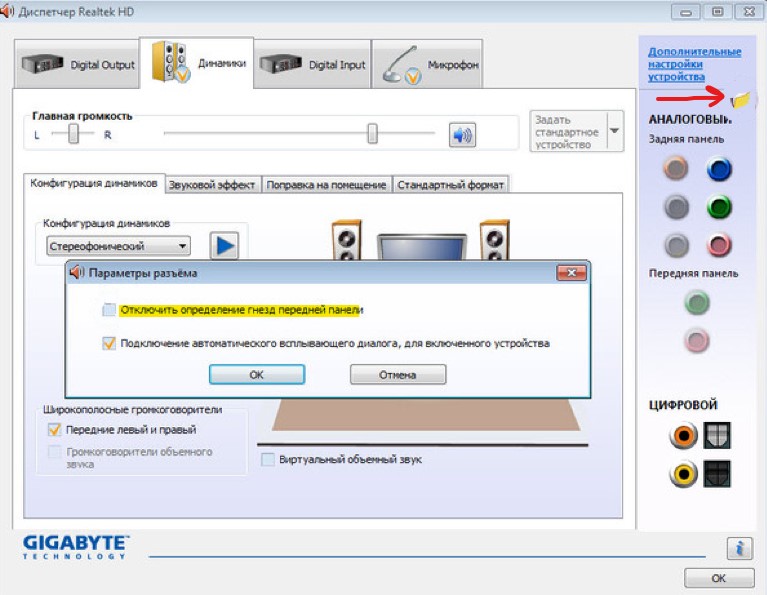Open the information button near GIGABYTE logo
The width and height of the screenshot is (767, 595).
point(739,548)
